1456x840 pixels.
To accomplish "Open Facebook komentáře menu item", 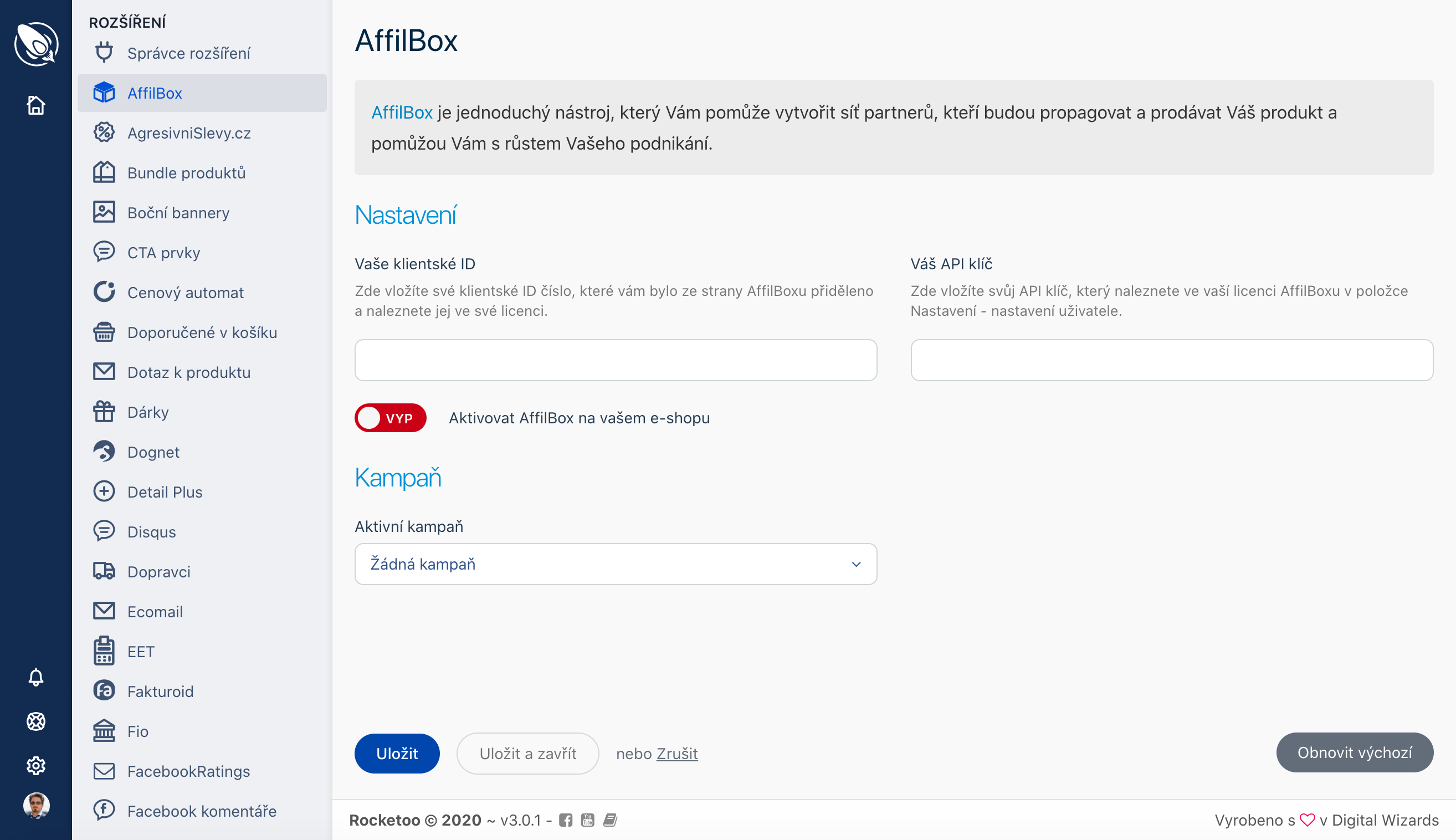I will click(202, 811).
